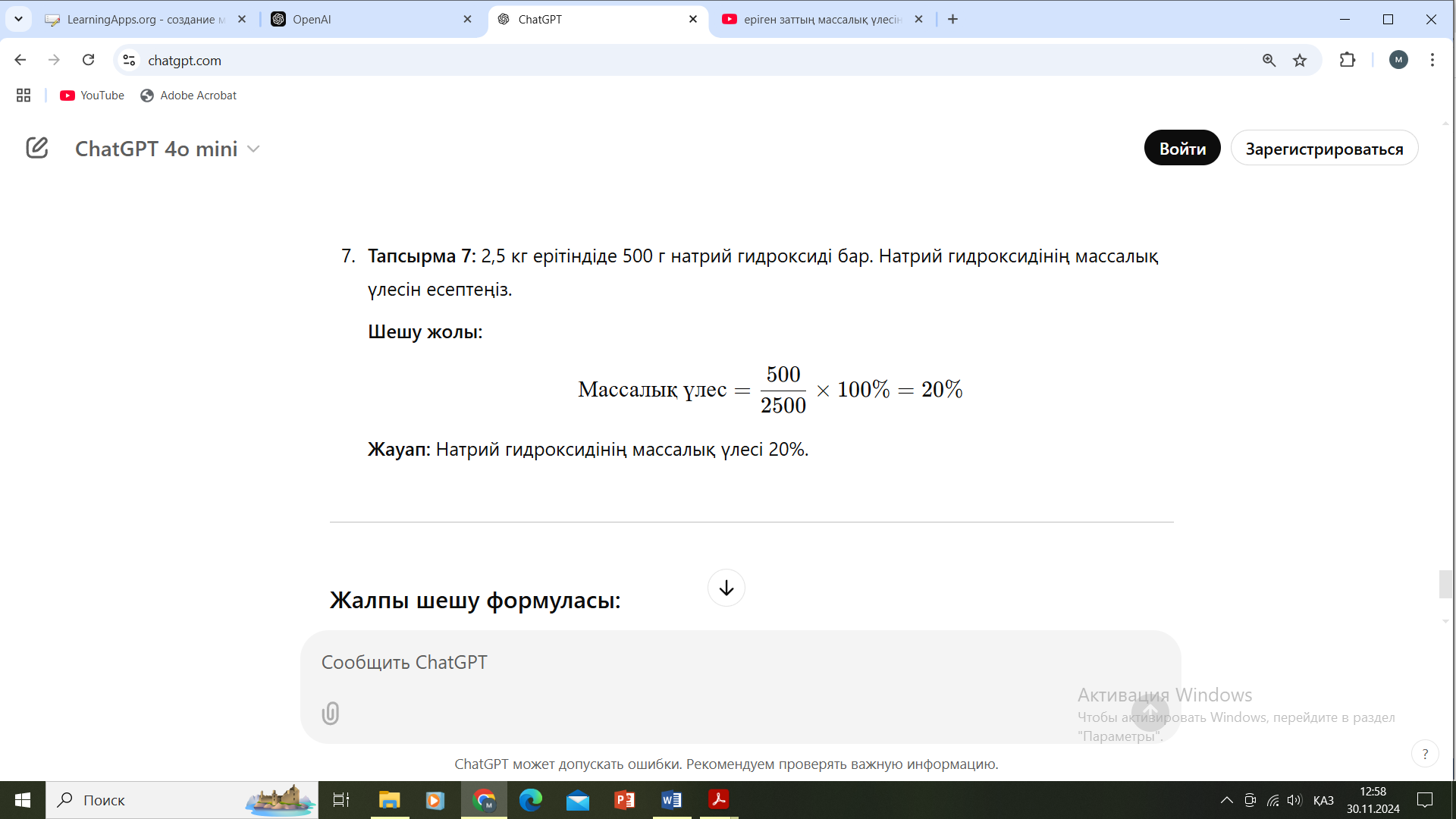Click the attach file paperclip icon
Screen dimensions: 1456x819
coord(331,714)
